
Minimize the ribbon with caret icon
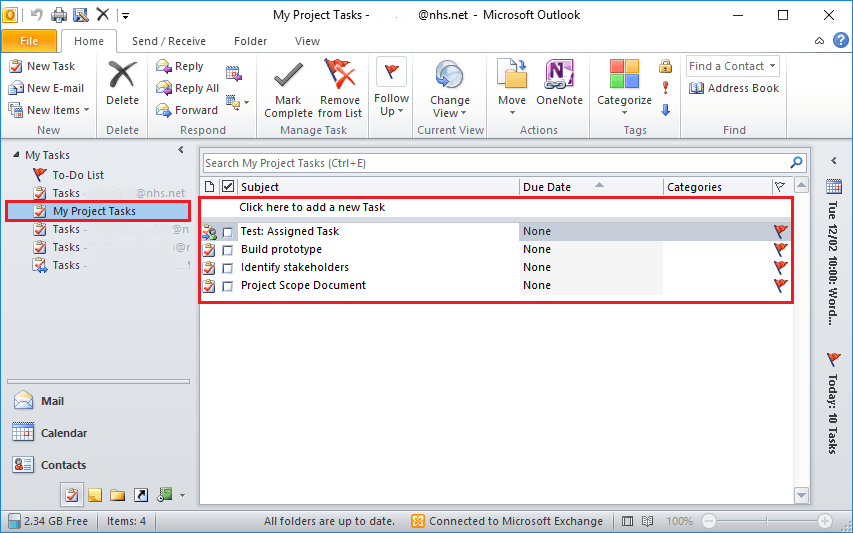[819, 41]
